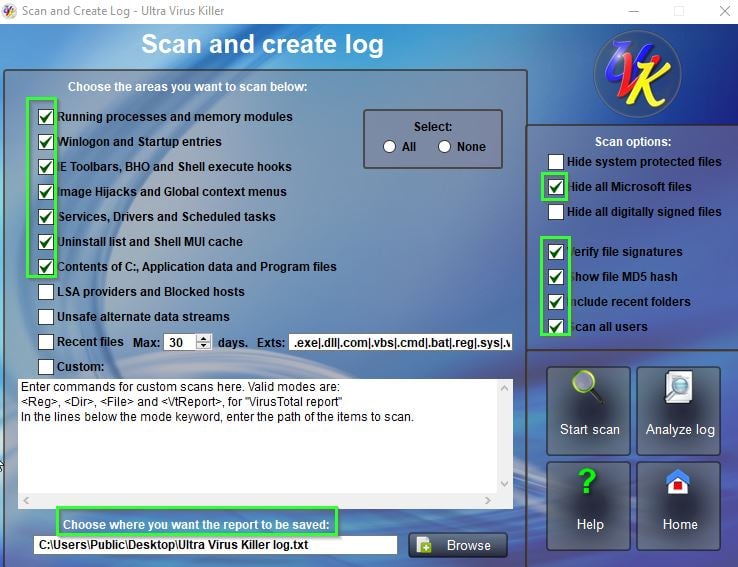Viewport: 738px width, 567px height.
Task: Uncheck Contents of C:, Application data option
Action: (x=46, y=266)
